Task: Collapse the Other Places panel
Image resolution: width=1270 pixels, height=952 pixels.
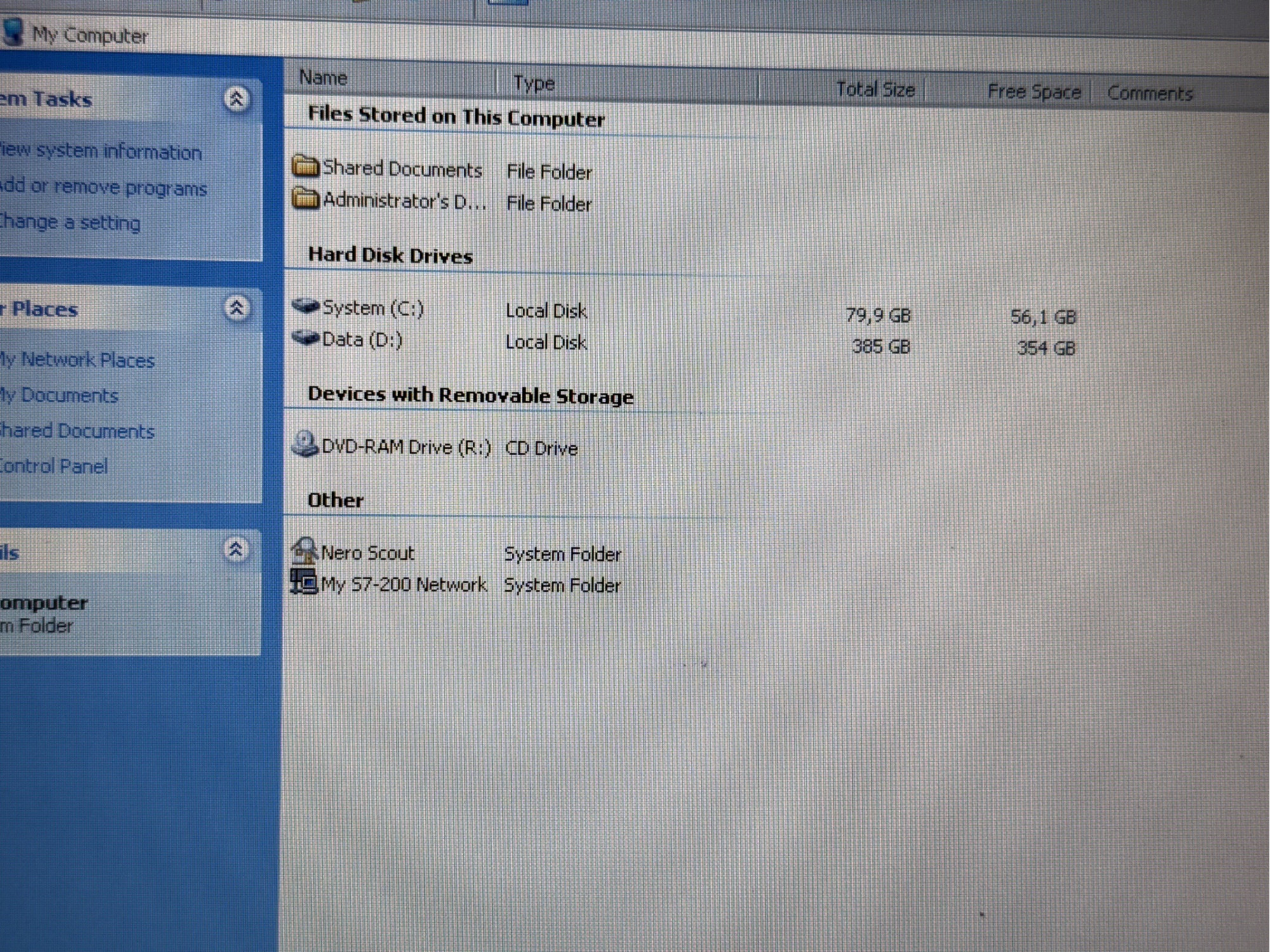Action: tap(236, 308)
